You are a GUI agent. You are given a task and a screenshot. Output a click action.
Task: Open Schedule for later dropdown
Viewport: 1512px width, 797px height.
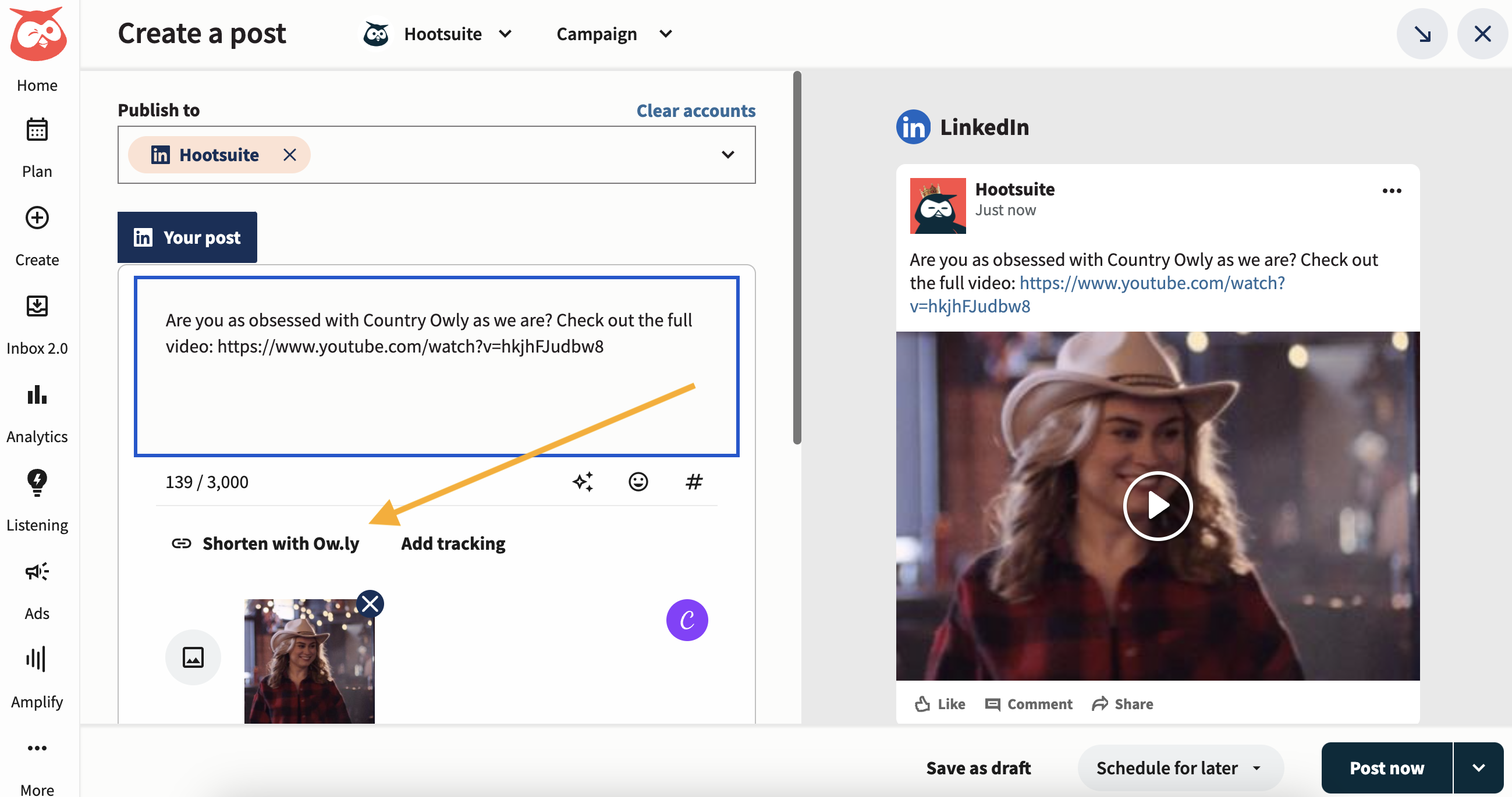pyautogui.click(x=1180, y=768)
